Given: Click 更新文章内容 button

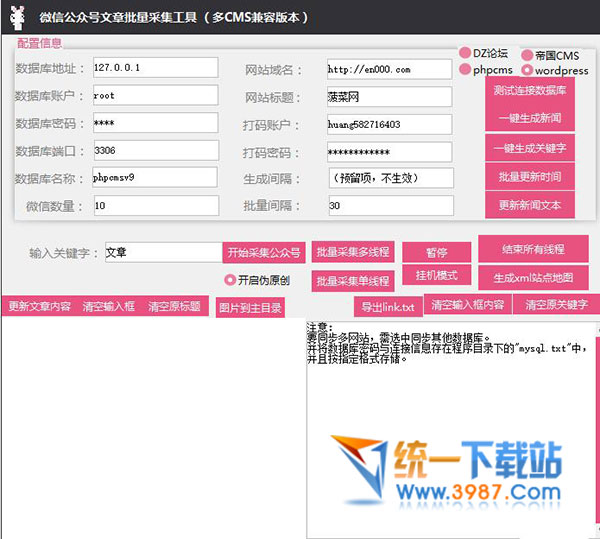Looking at the screenshot, I should tap(40, 306).
